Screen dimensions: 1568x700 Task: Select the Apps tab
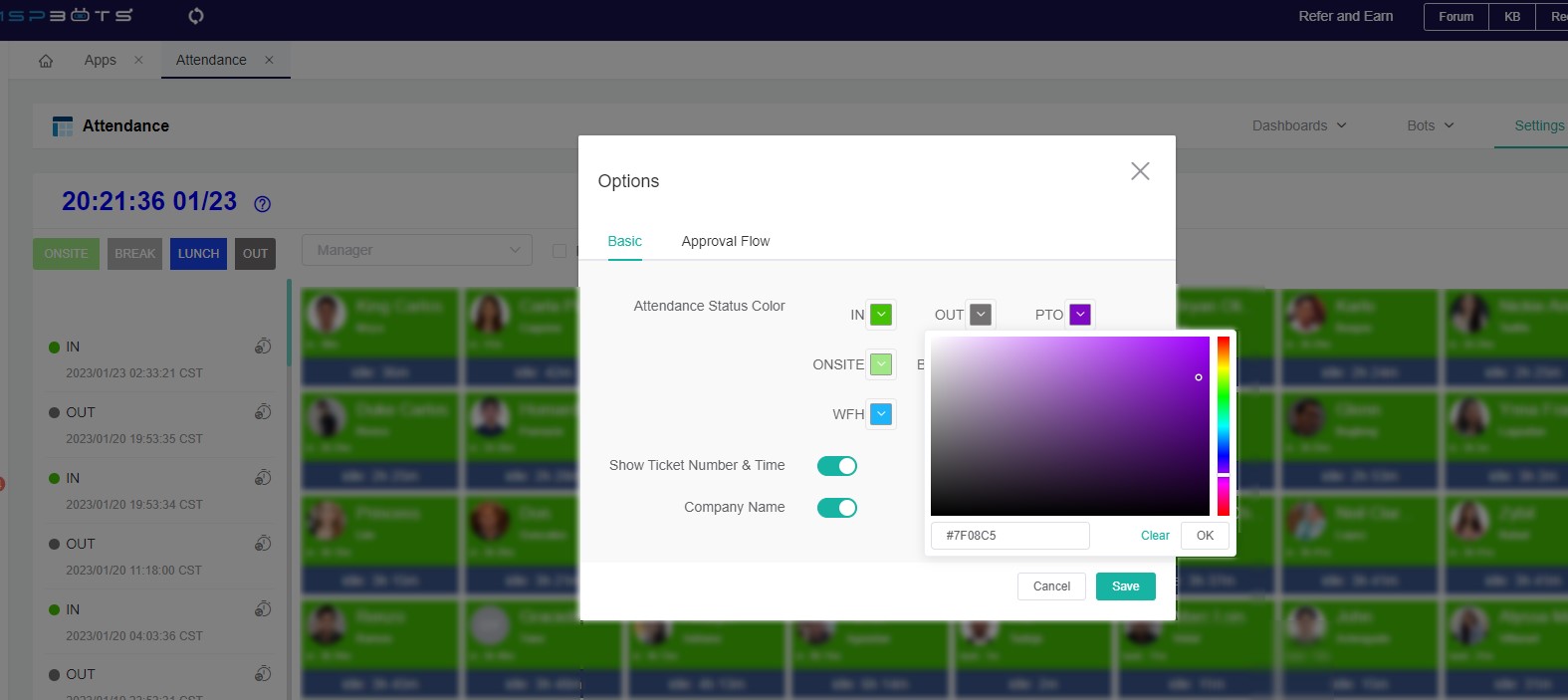point(100,60)
